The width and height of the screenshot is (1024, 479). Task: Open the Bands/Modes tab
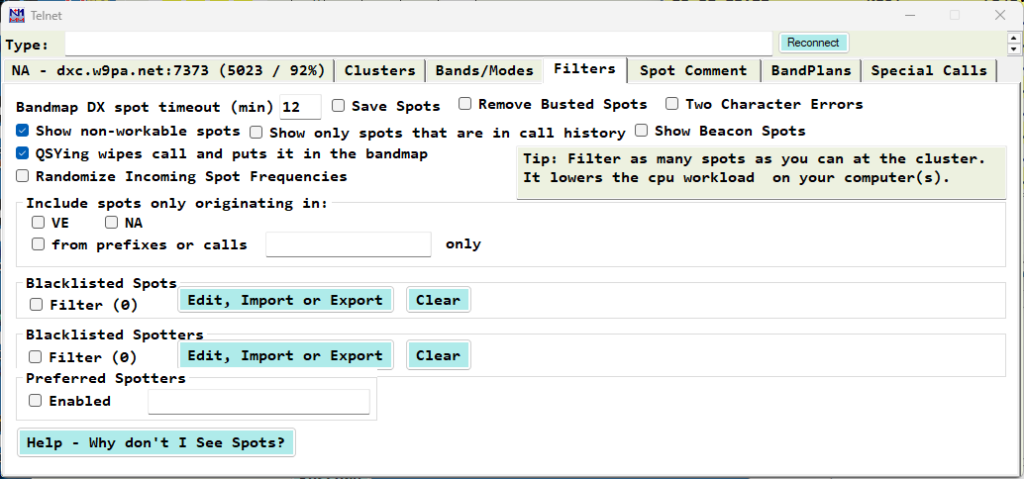pyautogui.click(x=484, y=70)
